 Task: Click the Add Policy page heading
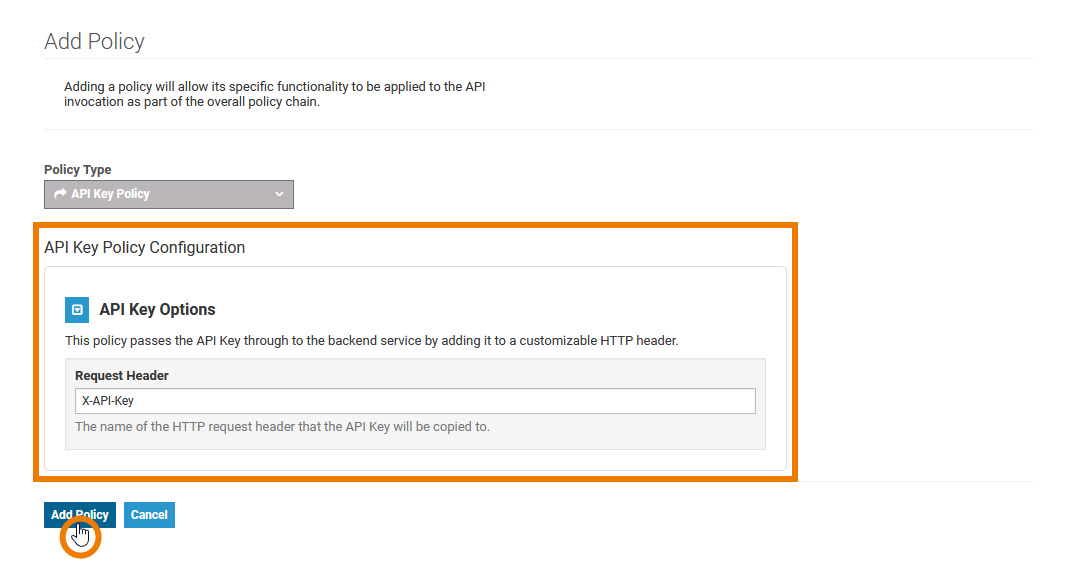(94, 41)
